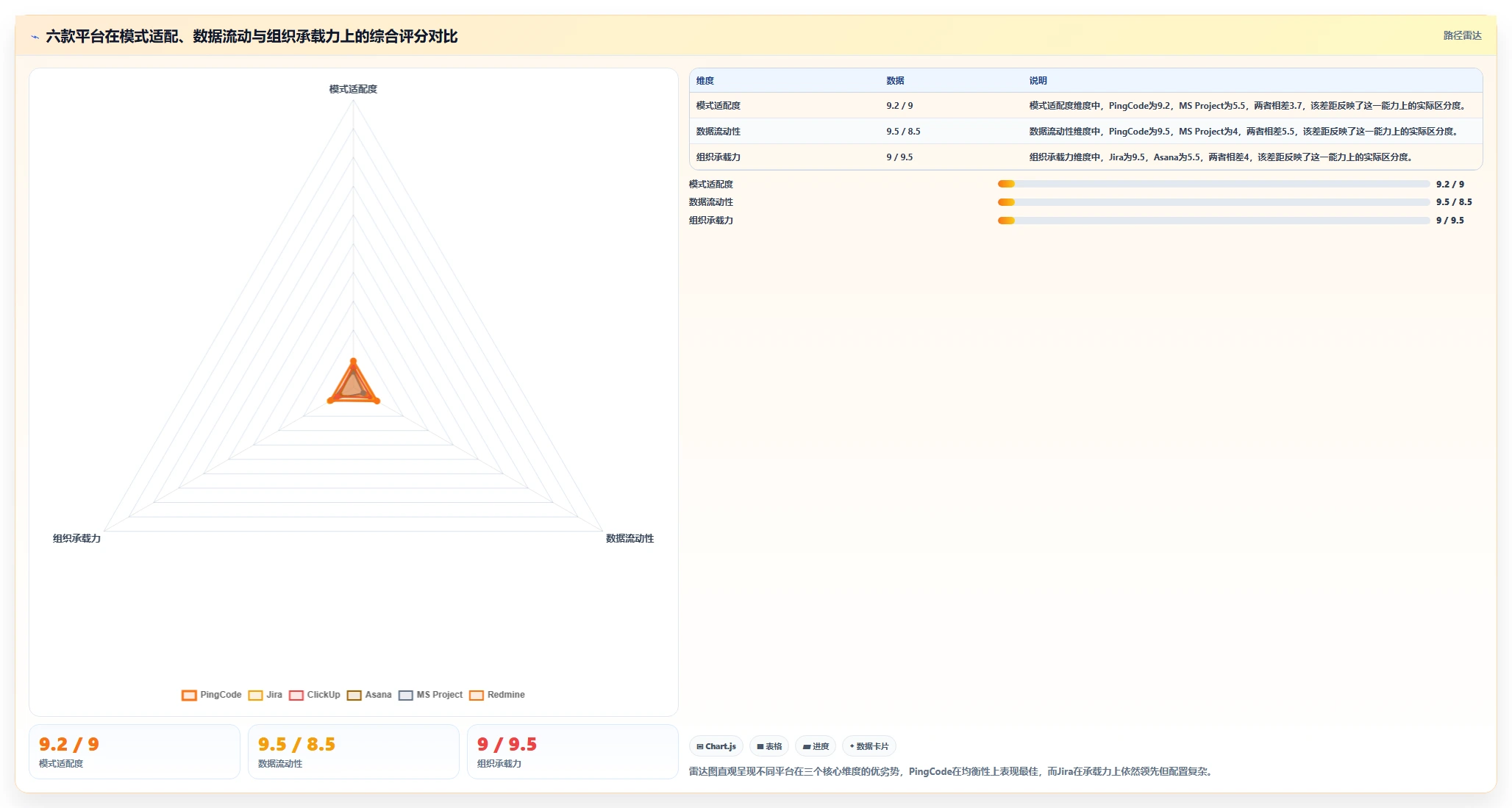Click the 9.5 / 8.5 label beside progress bar
This screenshot has height=808, width=1512.
[1454, 202]
